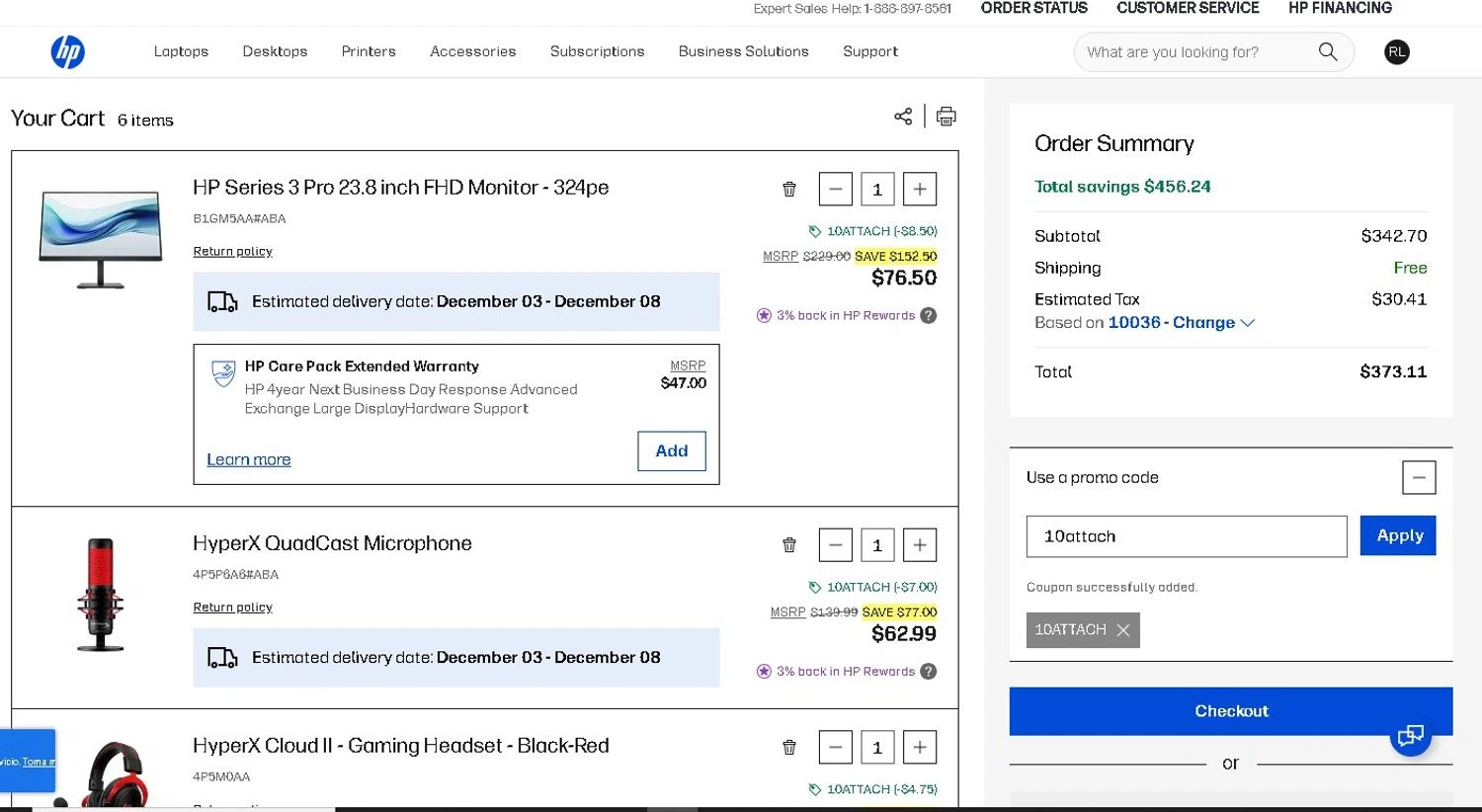Decrease quantity of HyperX QuadCast Microphone
The height and width of the screenshot is (812, 1482).
click(x=835, y=544)
